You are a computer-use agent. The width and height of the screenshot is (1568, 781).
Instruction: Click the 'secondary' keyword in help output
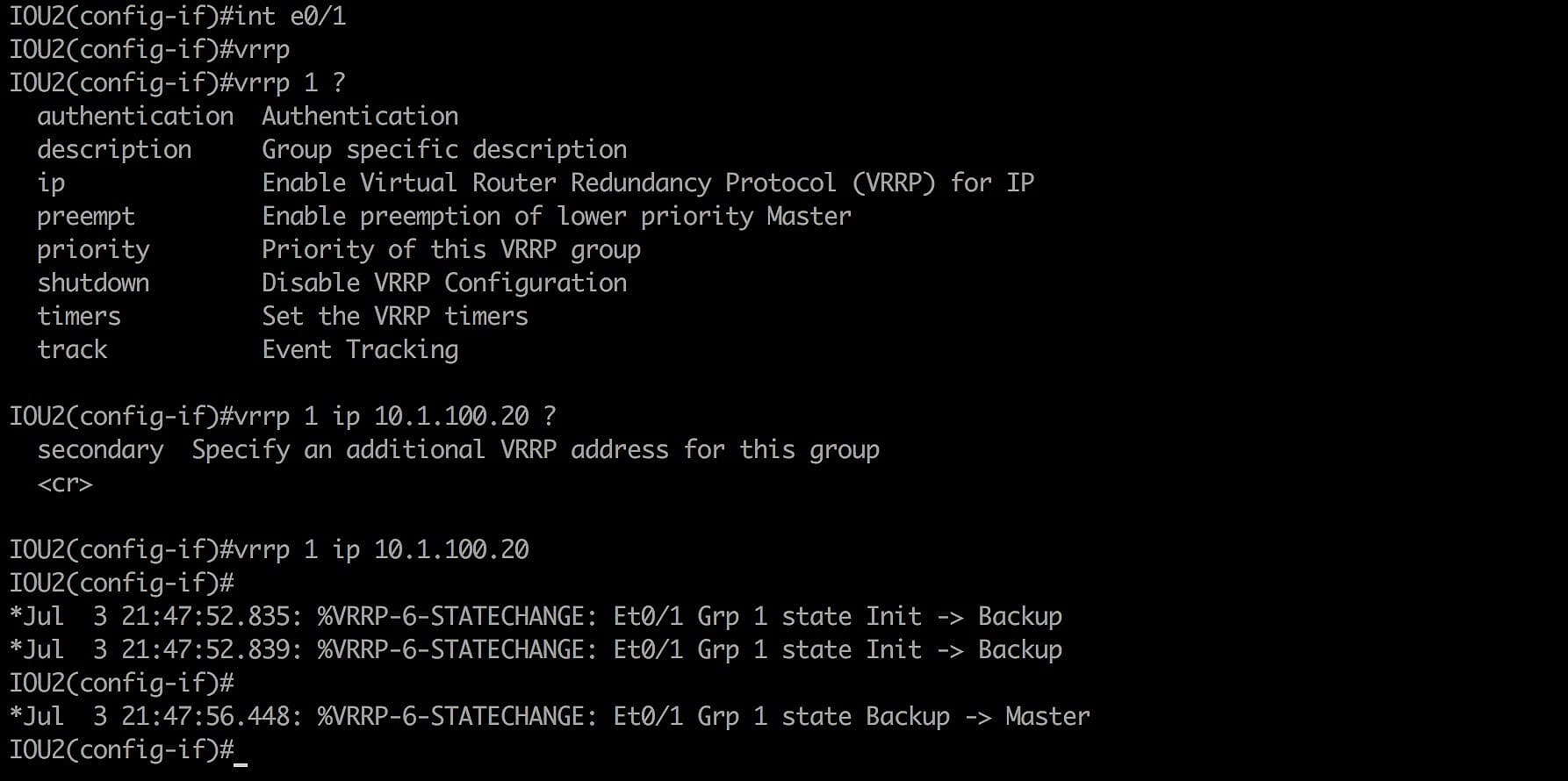point(100,449)
